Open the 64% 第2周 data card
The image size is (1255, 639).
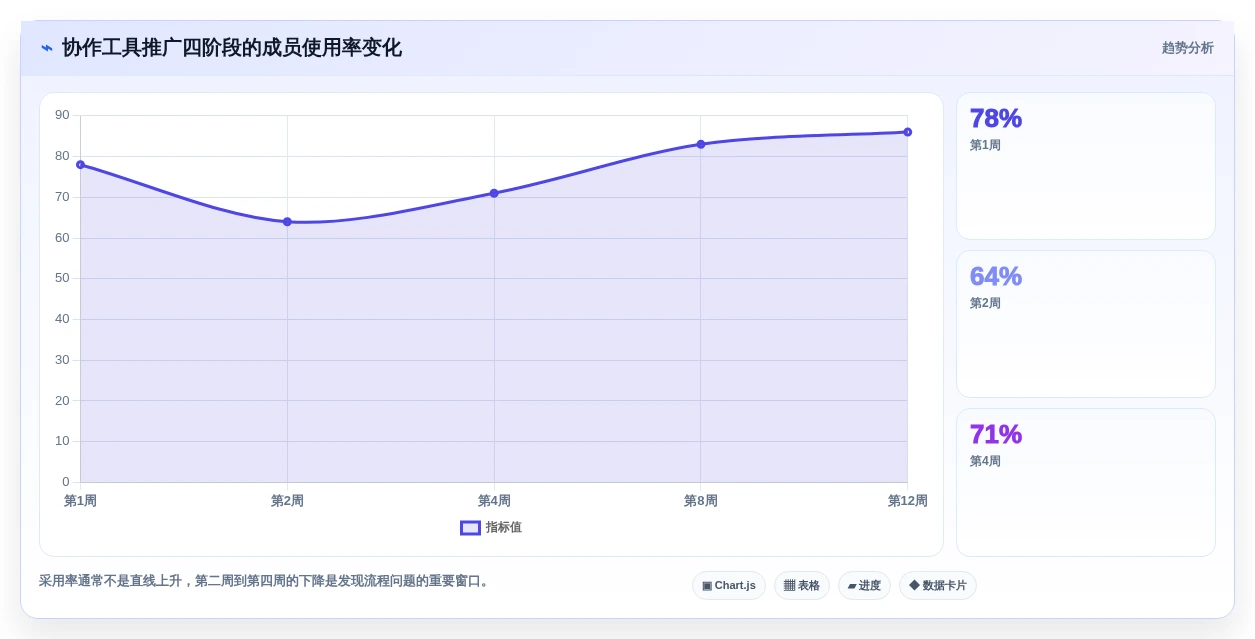coord(1086,324)
